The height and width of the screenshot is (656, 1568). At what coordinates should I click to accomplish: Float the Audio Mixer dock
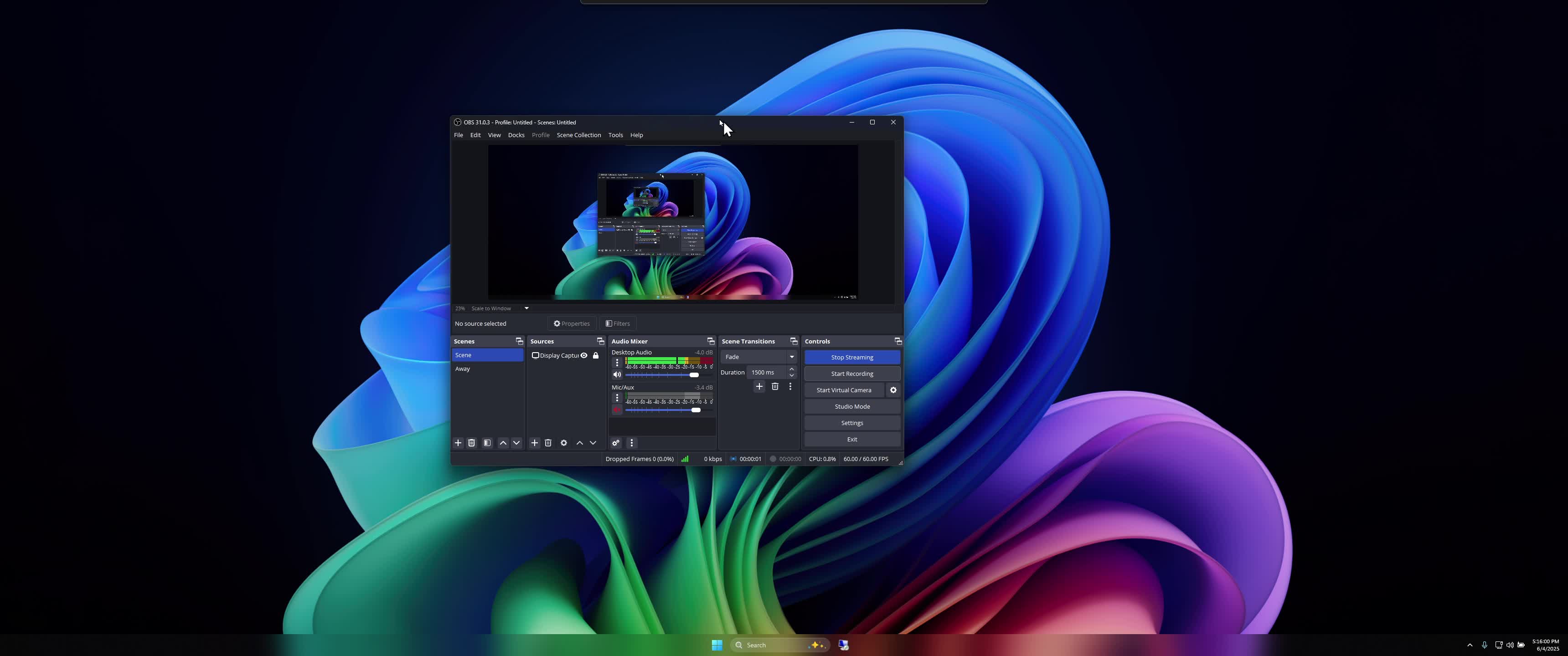pyautogui.click(x=710, y=341)
